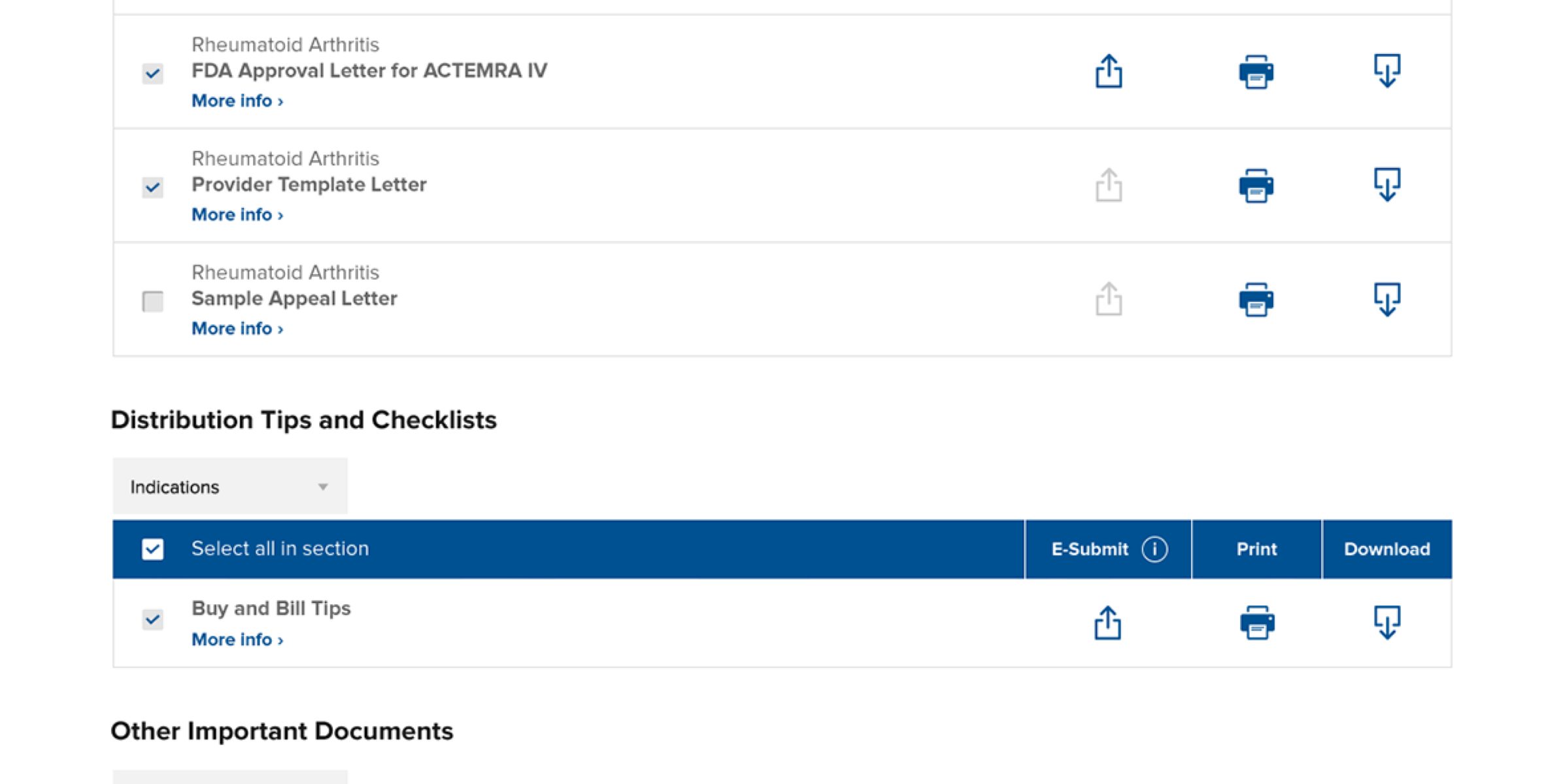Click the Download icon for Provider Template Letter

point(1385,184)
